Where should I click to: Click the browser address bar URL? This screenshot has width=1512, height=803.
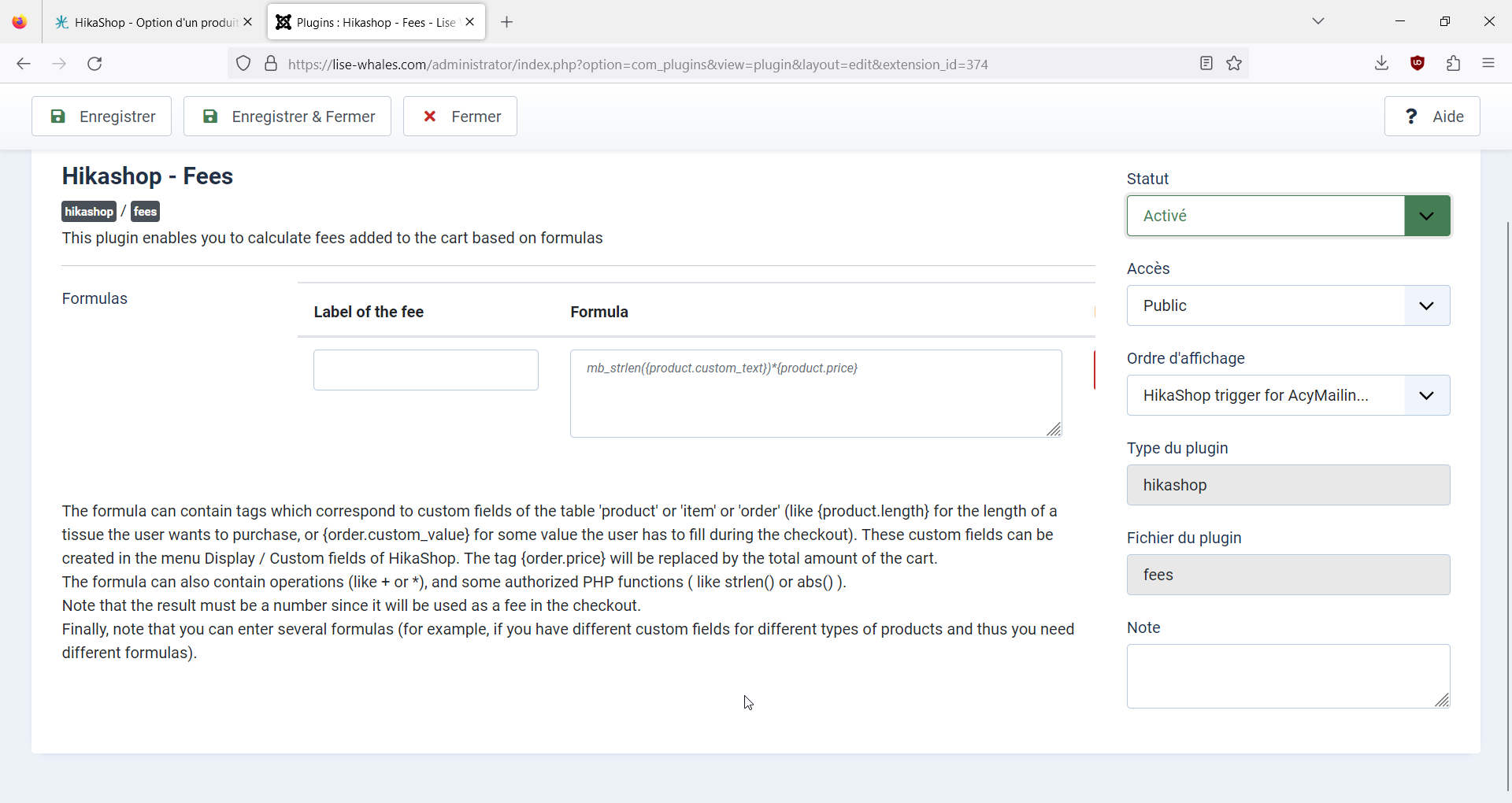[638, 65]
